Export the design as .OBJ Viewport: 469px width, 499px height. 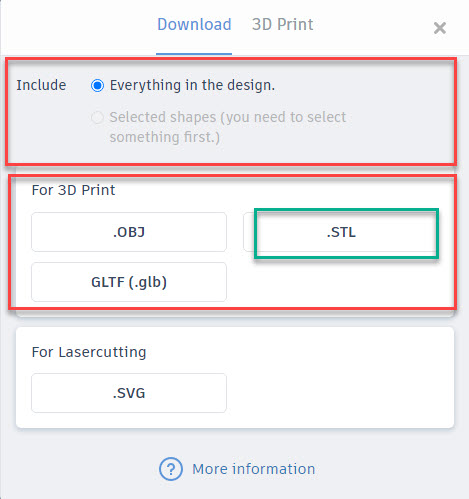click(129, 232)
